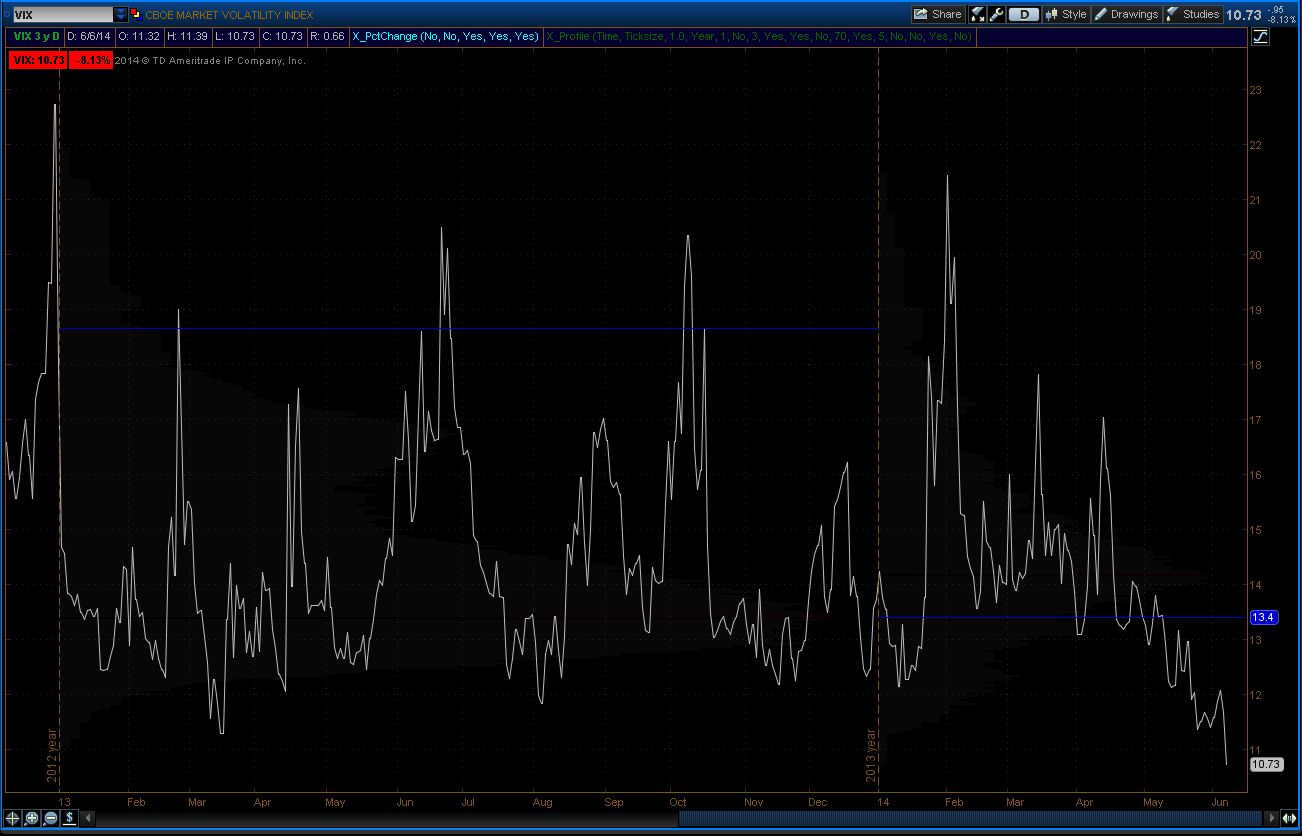This screenshot has width=1302, height=836.
Task: Click the VIX 3 y D label
Action: click(x=36, y=36)
